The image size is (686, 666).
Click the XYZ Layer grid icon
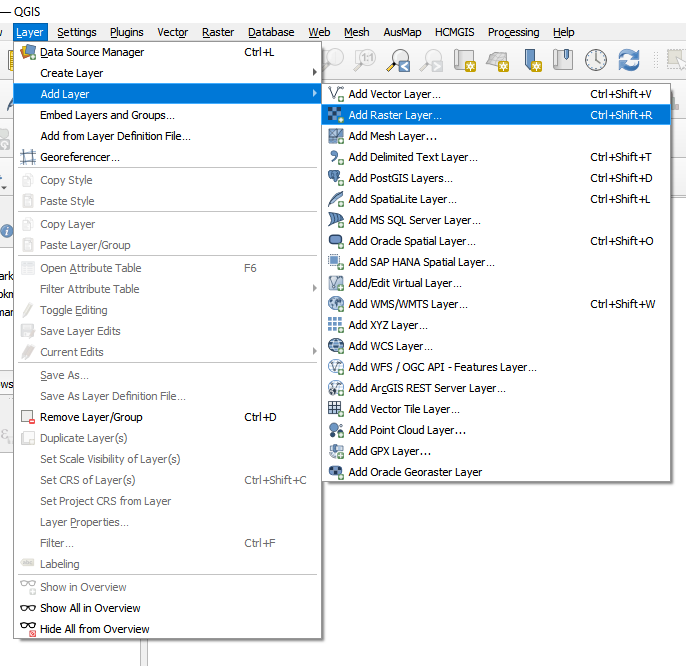tap(336, 325)
